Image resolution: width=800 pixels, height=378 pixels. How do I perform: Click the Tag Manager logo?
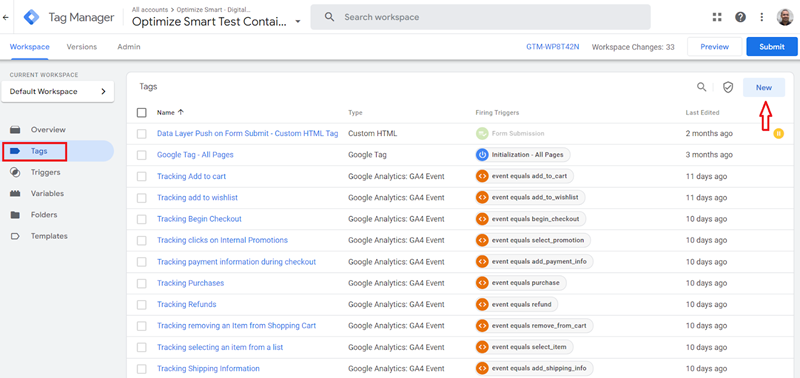coord(32,17)
